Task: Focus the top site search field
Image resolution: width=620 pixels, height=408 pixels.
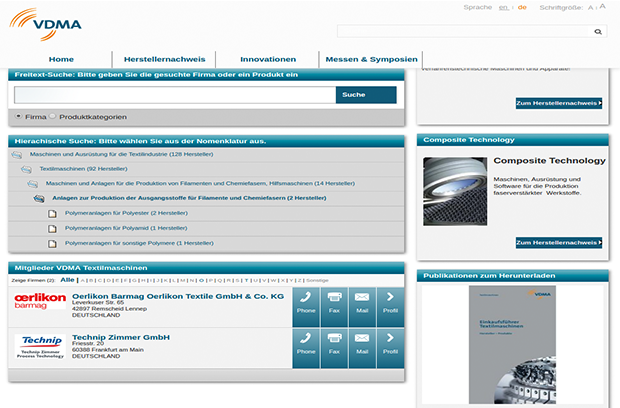Action: 465,32
